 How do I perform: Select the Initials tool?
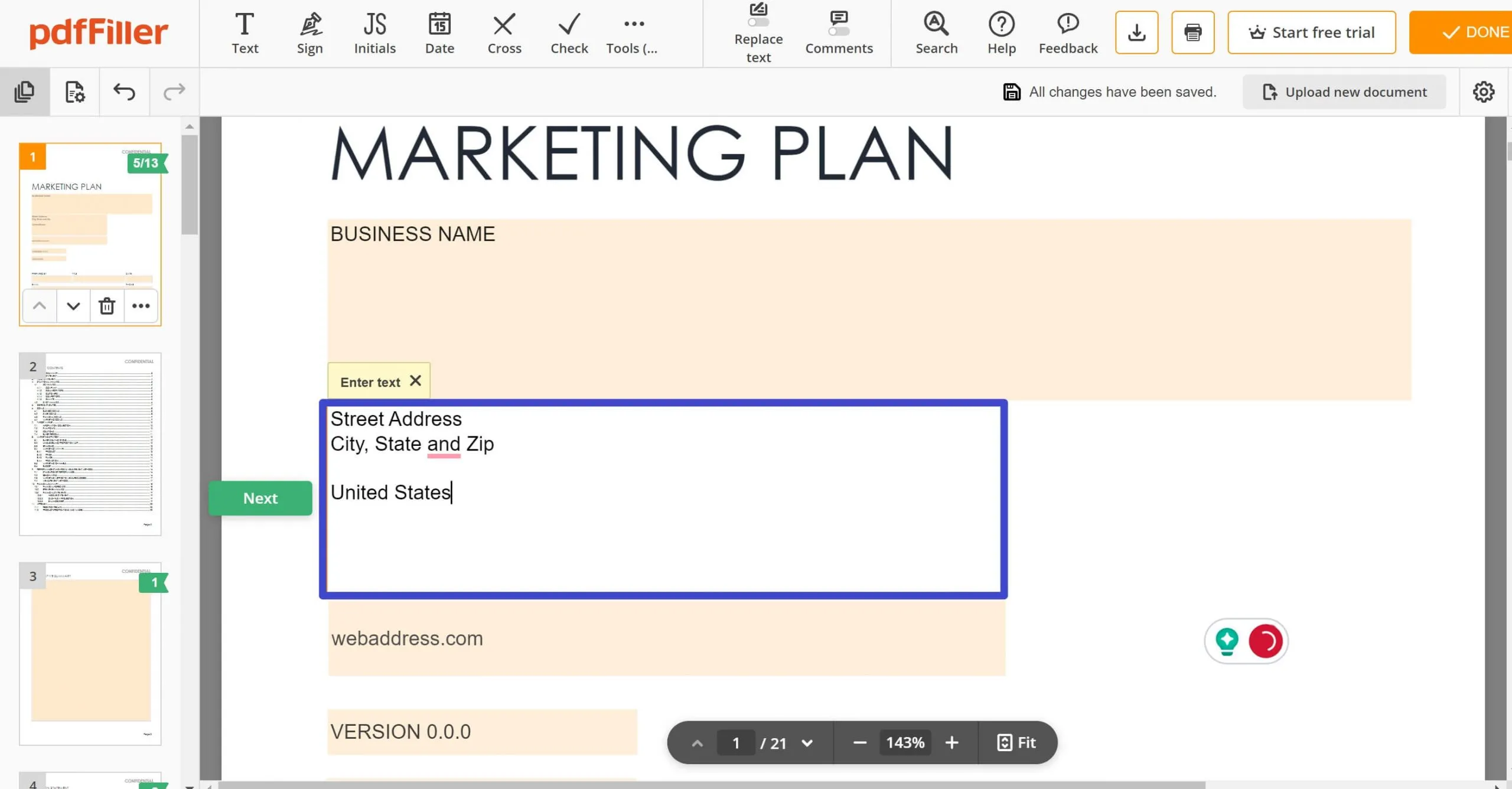coord(374,32)
